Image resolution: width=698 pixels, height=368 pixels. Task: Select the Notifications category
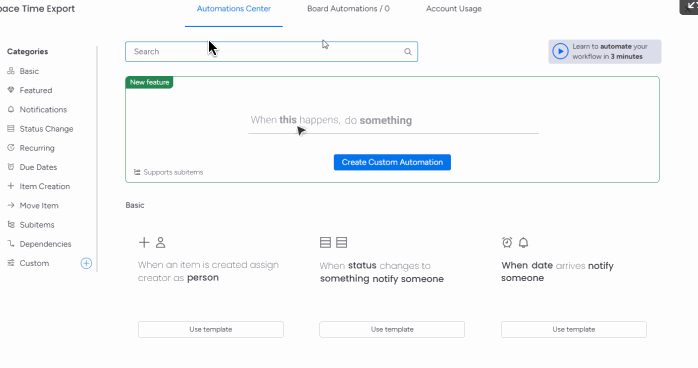(x=43, y=109)
